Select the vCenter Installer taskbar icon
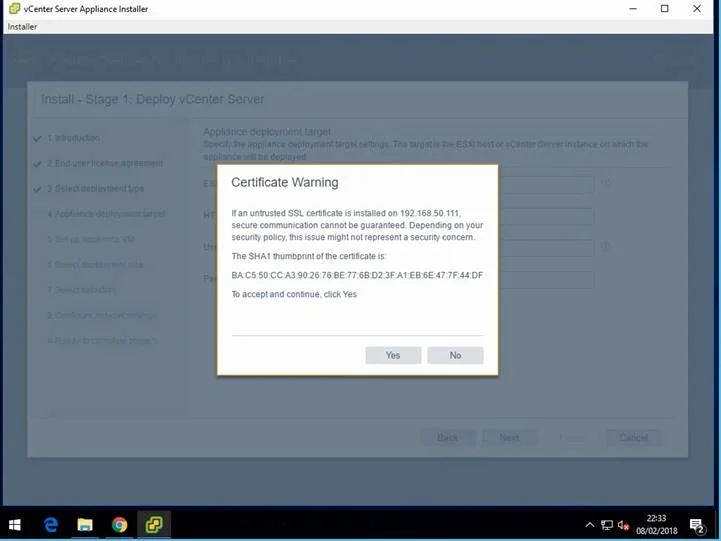Screen dimensions: 721x541 (x=154, y=524)
